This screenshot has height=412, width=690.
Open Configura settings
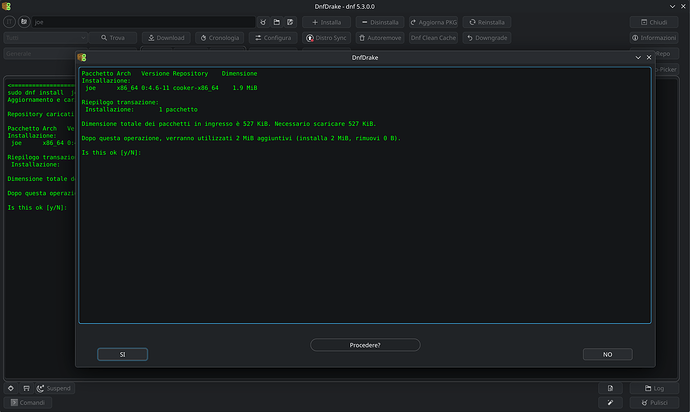(x=273, y=38)
